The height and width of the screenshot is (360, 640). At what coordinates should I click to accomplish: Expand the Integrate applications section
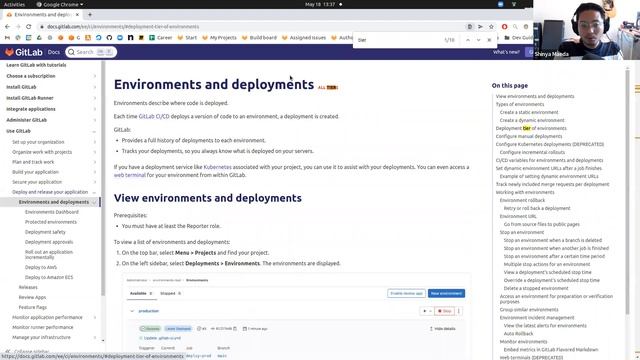click(x=95, y=109)
